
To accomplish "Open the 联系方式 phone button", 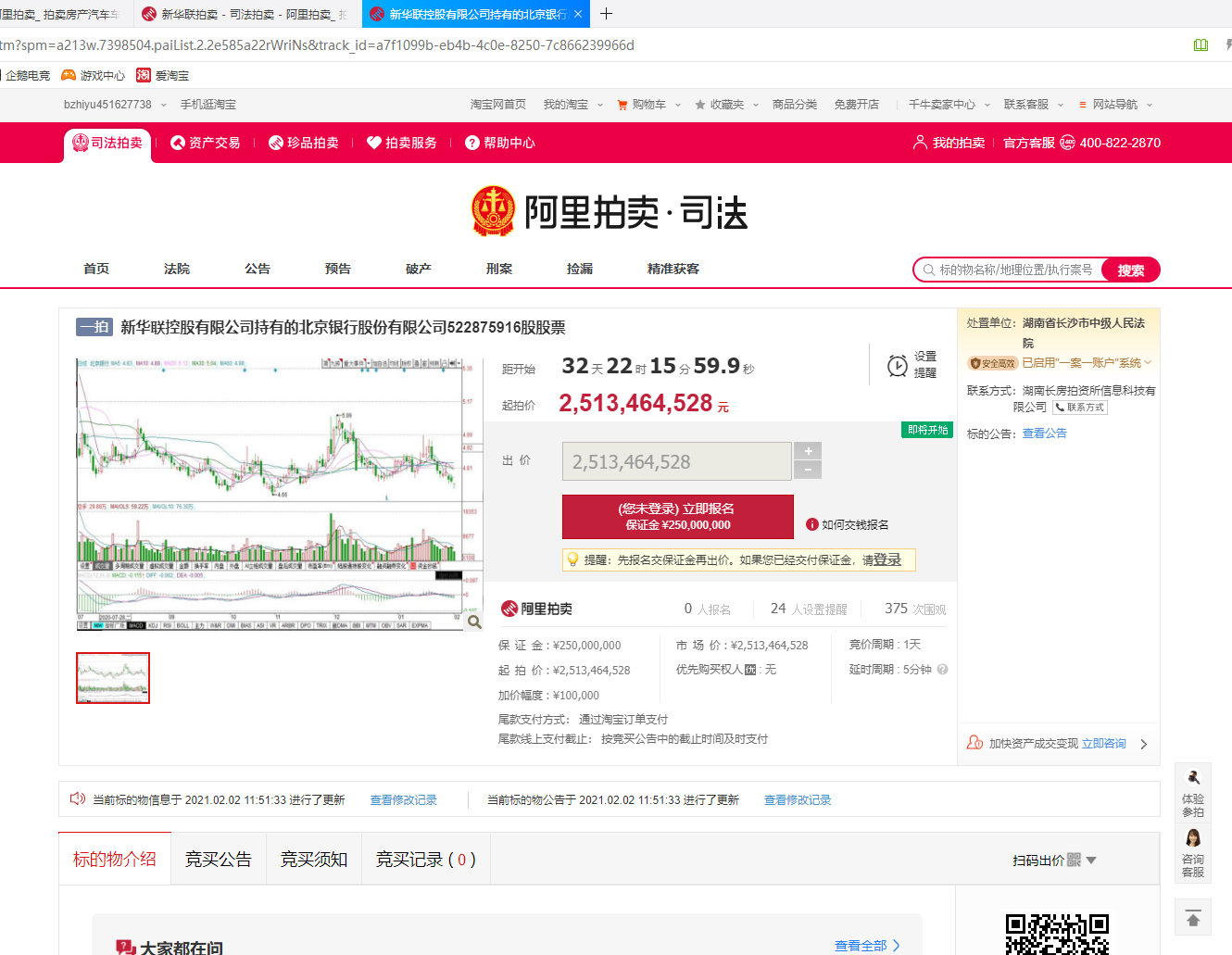I will (x=1080, y=408).
